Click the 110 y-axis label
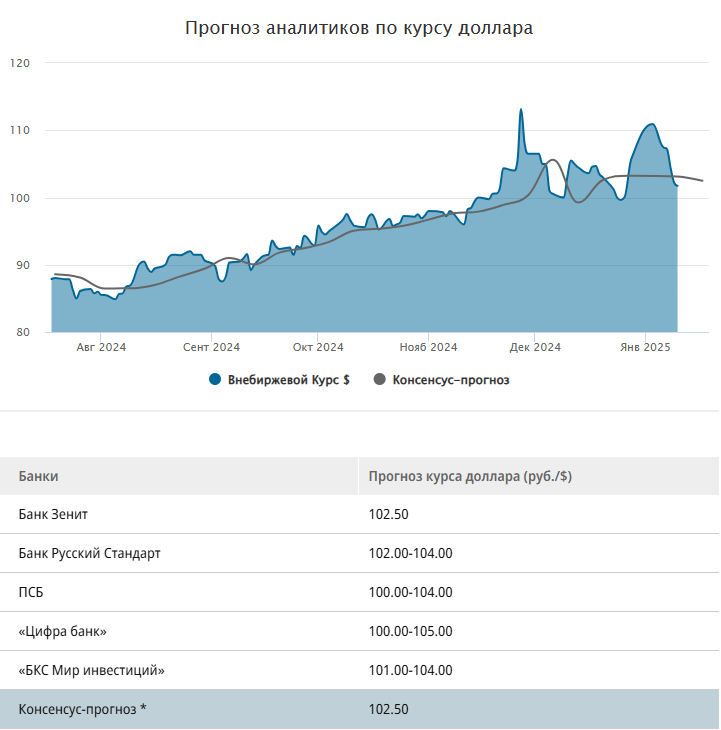This screenshot has width=721, height=730. click(20, 130)
